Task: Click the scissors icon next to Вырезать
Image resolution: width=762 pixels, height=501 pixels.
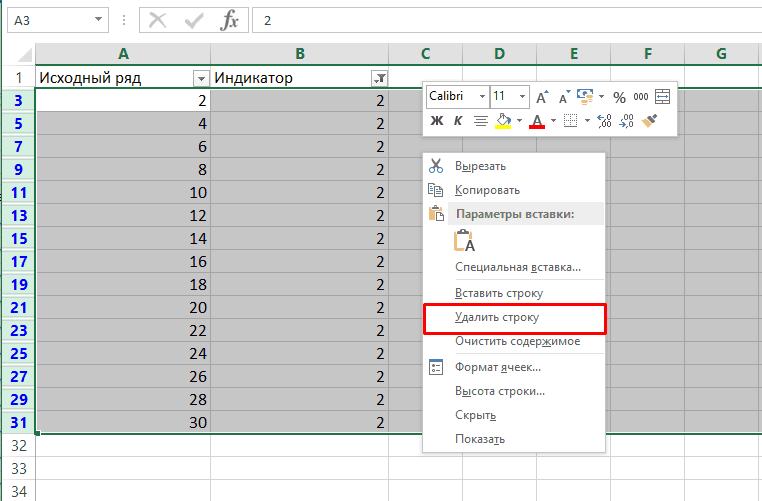Action: (x=436, y=166)
